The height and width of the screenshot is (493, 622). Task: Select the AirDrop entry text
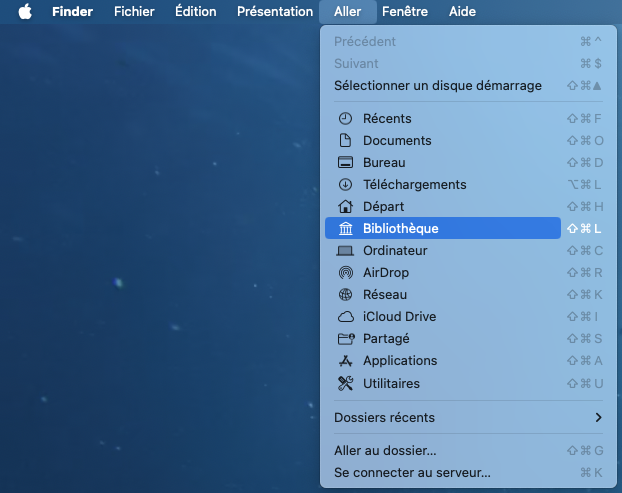coord(386,272)
